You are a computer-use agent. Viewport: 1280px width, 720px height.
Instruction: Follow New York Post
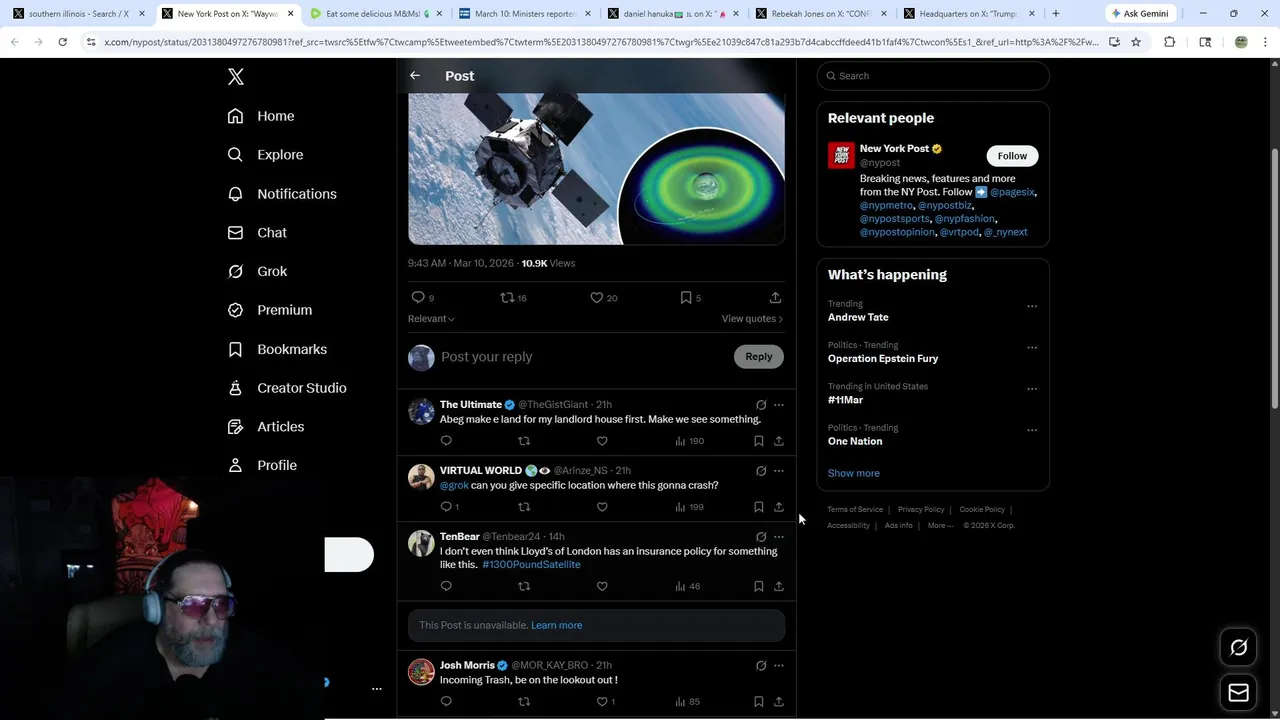[x=1012, y=156]
